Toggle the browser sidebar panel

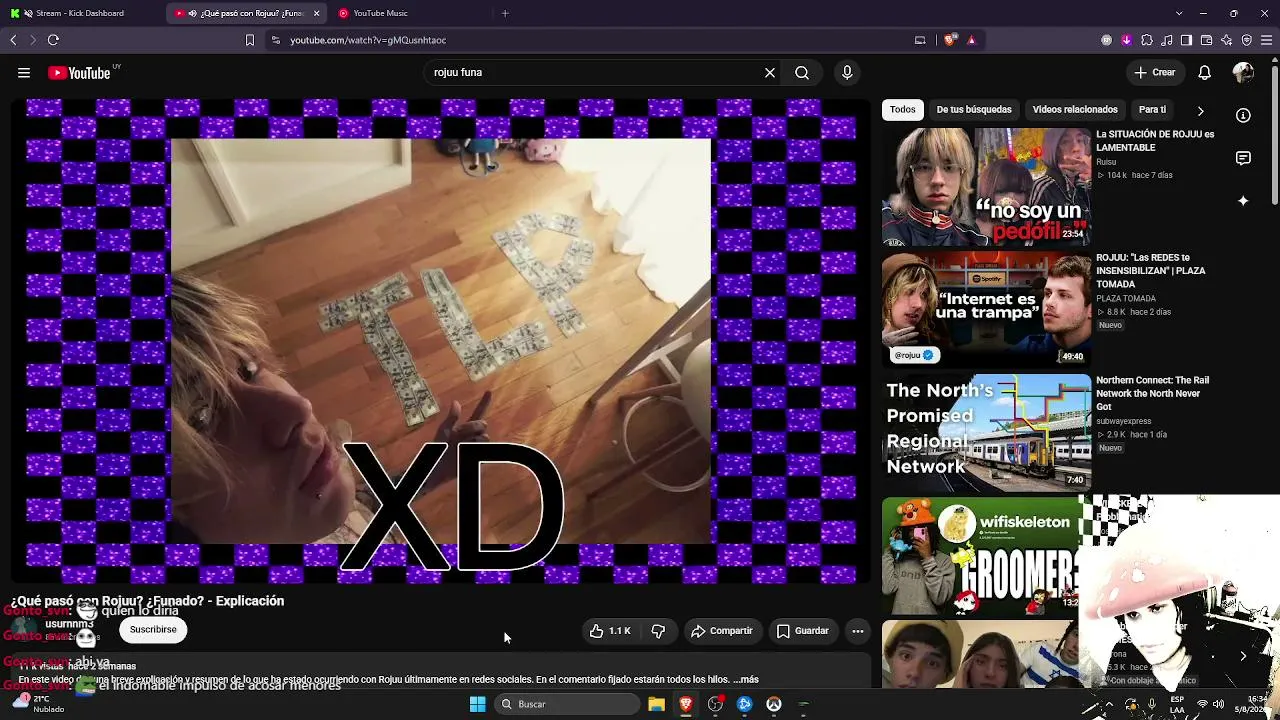[x=1186, y=40]
